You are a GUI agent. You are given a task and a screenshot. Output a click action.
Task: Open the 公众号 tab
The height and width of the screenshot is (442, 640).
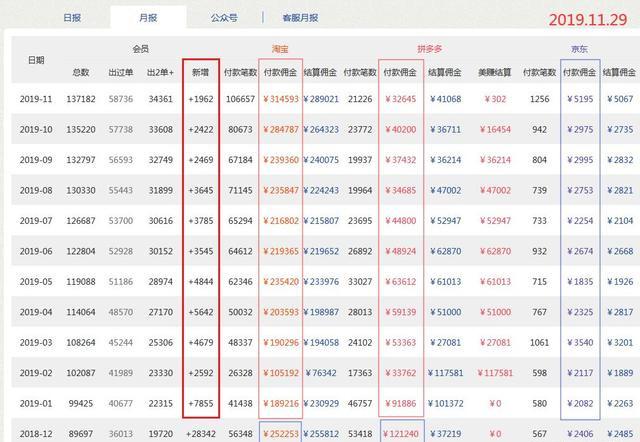pyautogui.click(x=224, y=18)
